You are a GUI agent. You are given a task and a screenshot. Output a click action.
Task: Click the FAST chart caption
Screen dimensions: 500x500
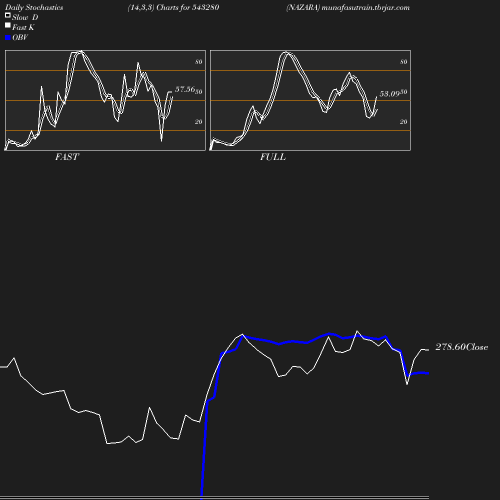67,157
